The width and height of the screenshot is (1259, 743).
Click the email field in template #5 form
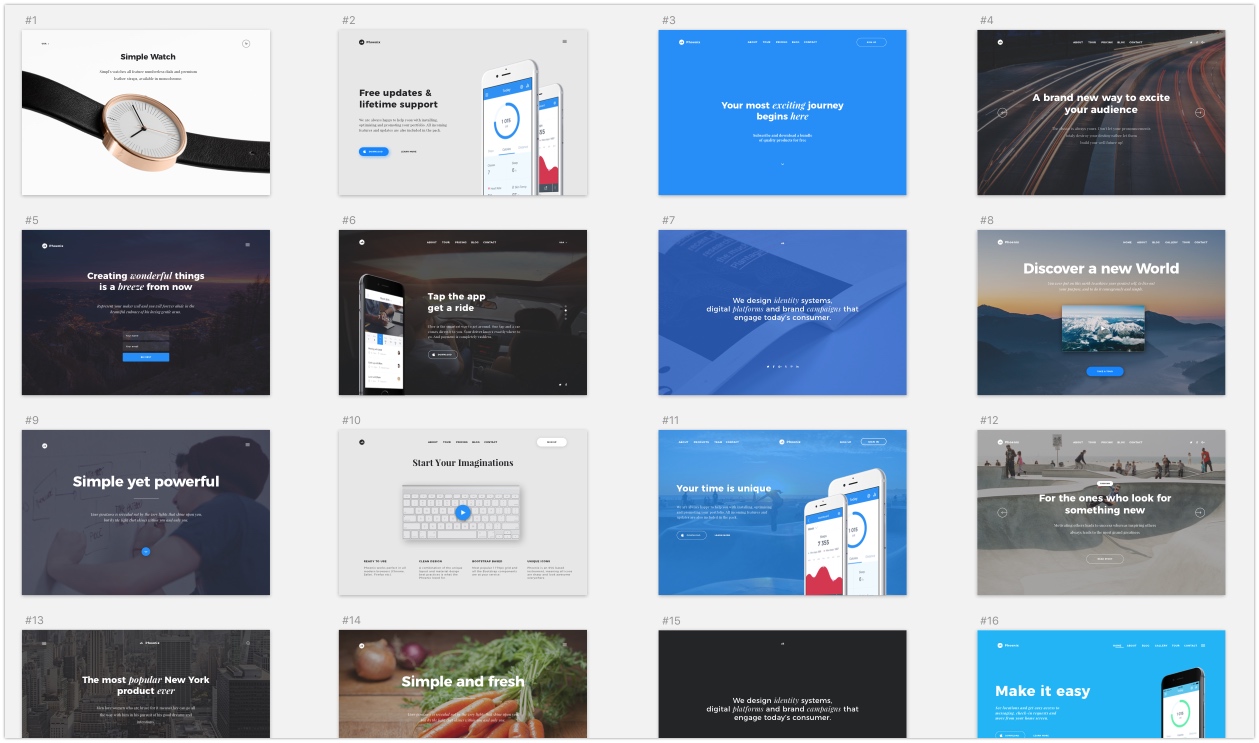pos(146,347)
